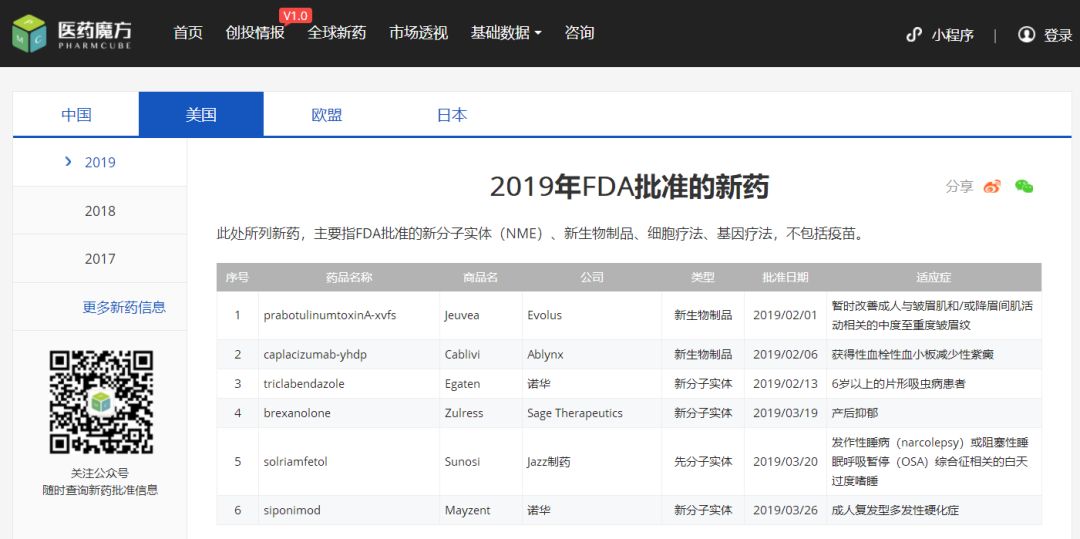The width and height of the screenshot is (1080, 539).
Task: Click 小程序 text link
Action: [953, 35]
